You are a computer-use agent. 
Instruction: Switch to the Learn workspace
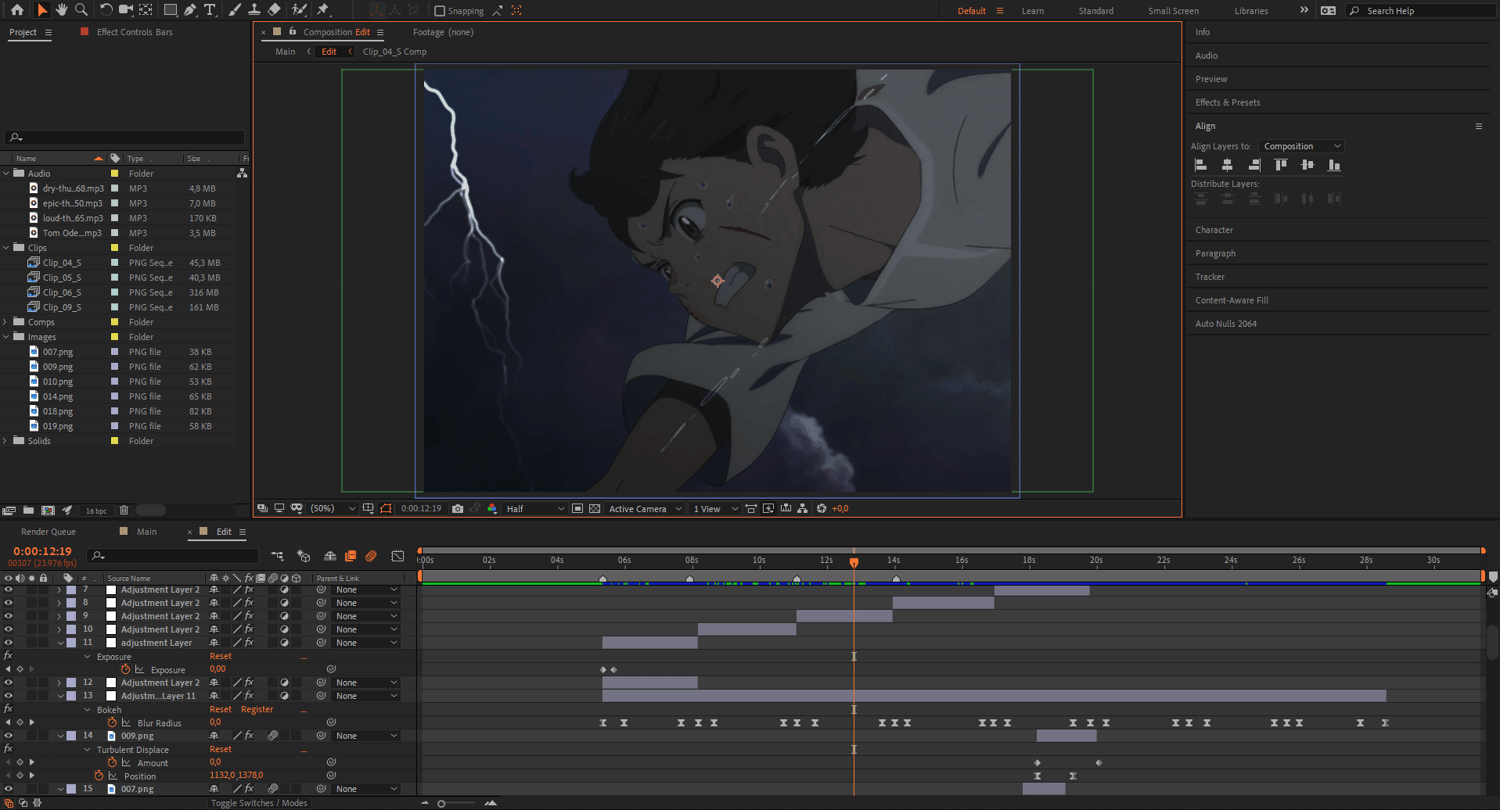[1033, 11]
